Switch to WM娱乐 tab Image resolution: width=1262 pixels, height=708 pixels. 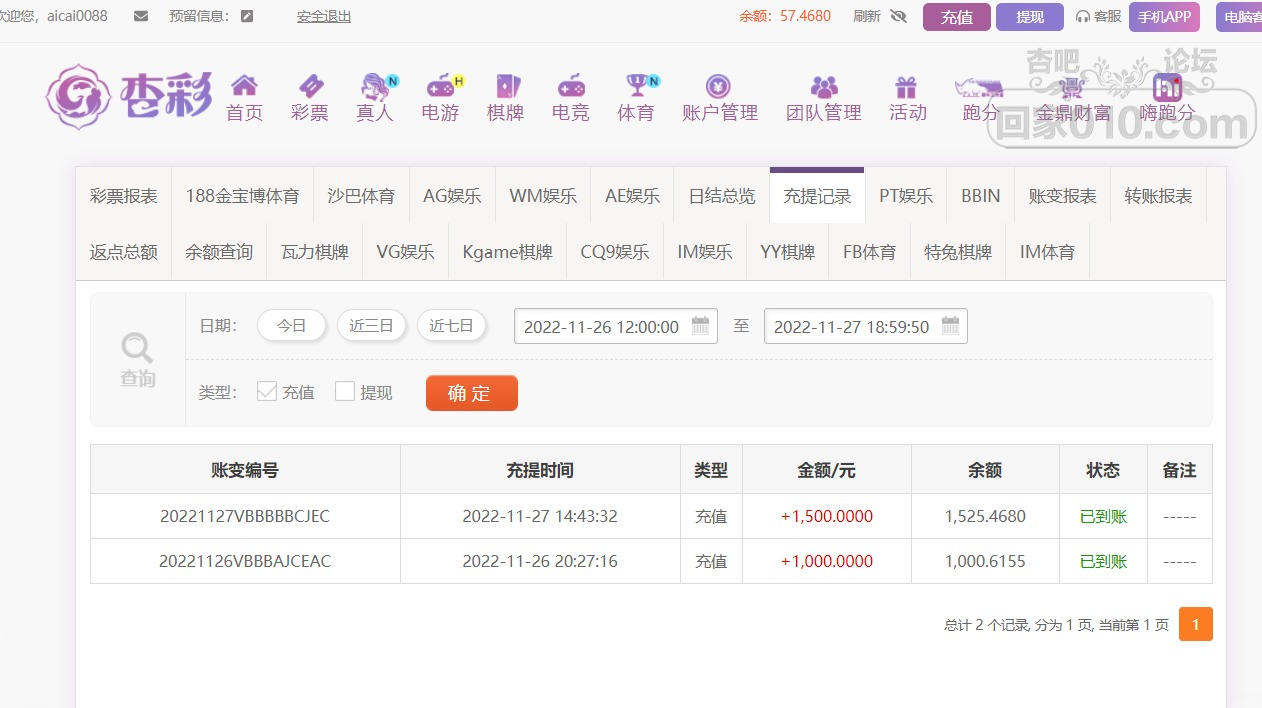point(543,196)
